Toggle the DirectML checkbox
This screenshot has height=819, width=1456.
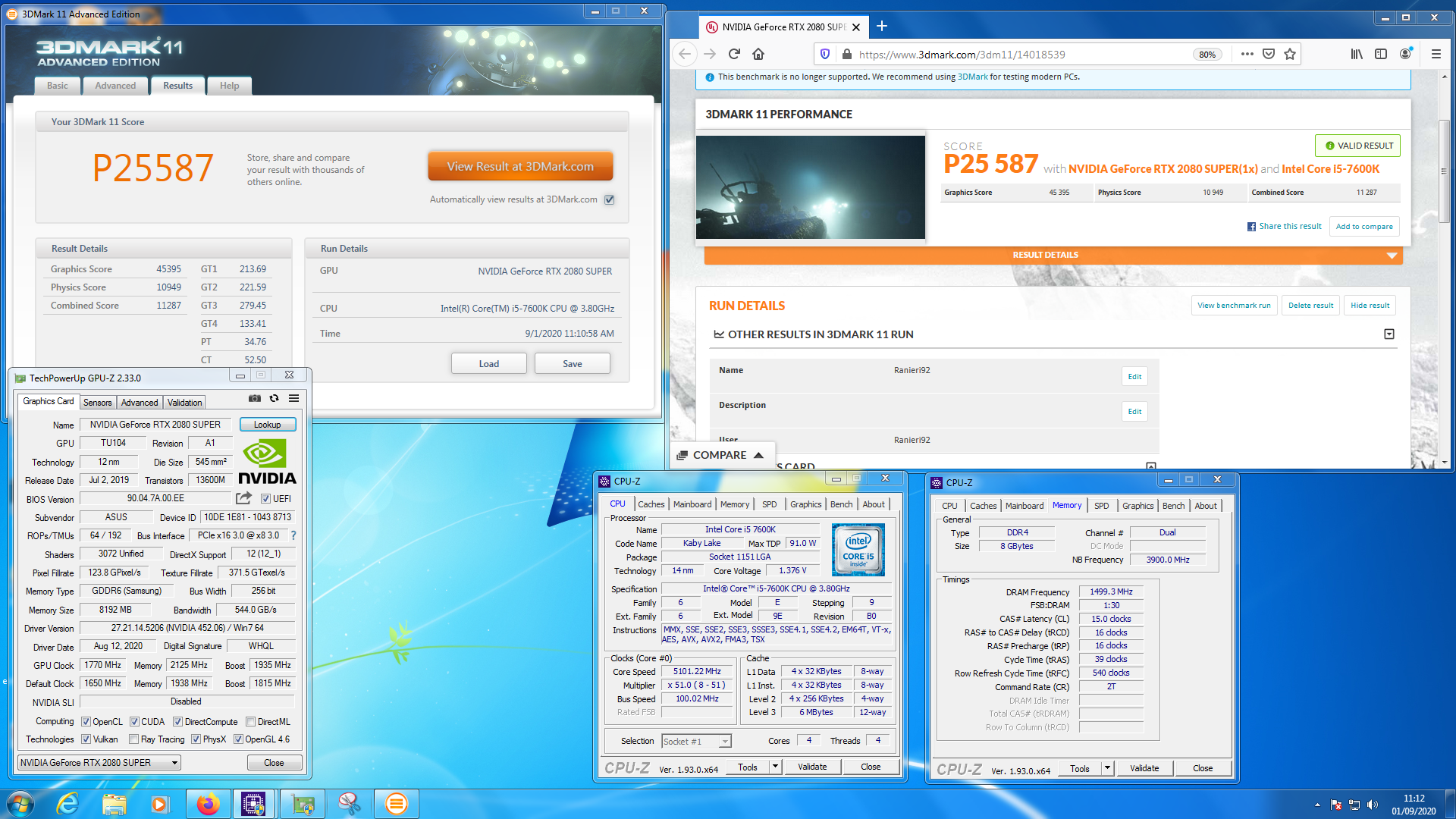click(250, 722)
